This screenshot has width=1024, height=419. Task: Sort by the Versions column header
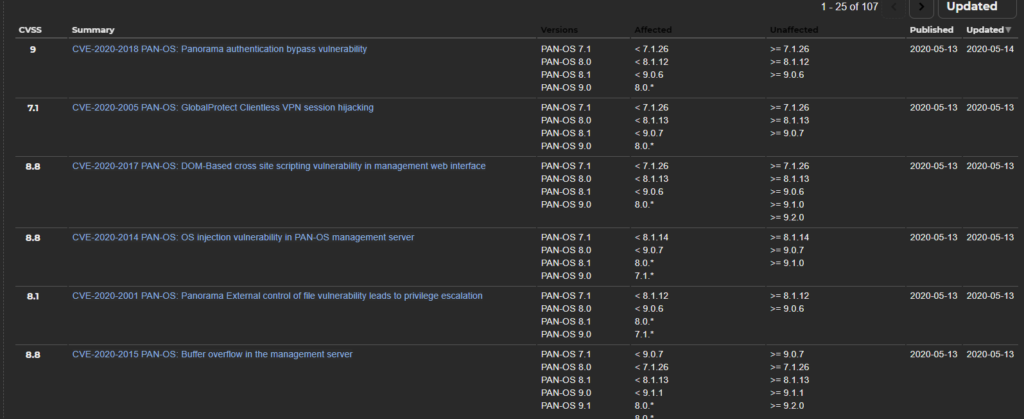pyautogui.click(x=559, y=30)
